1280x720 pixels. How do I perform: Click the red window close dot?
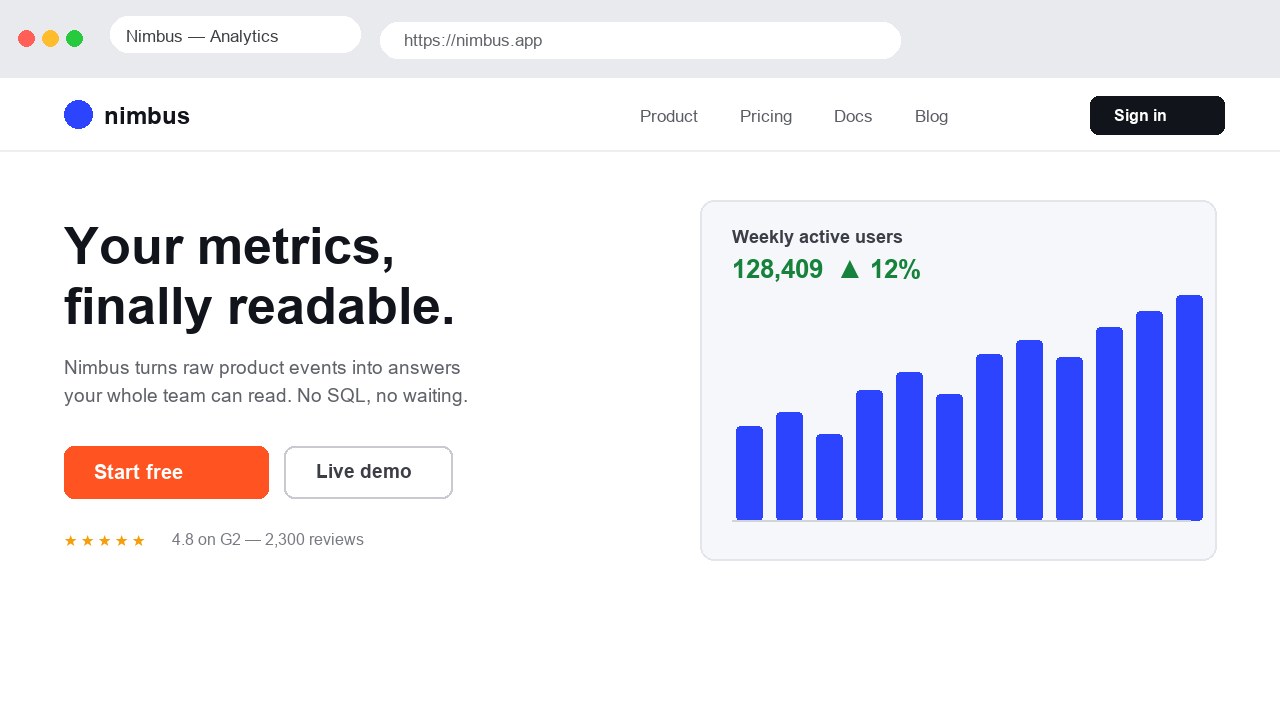[x=27, y=38]
